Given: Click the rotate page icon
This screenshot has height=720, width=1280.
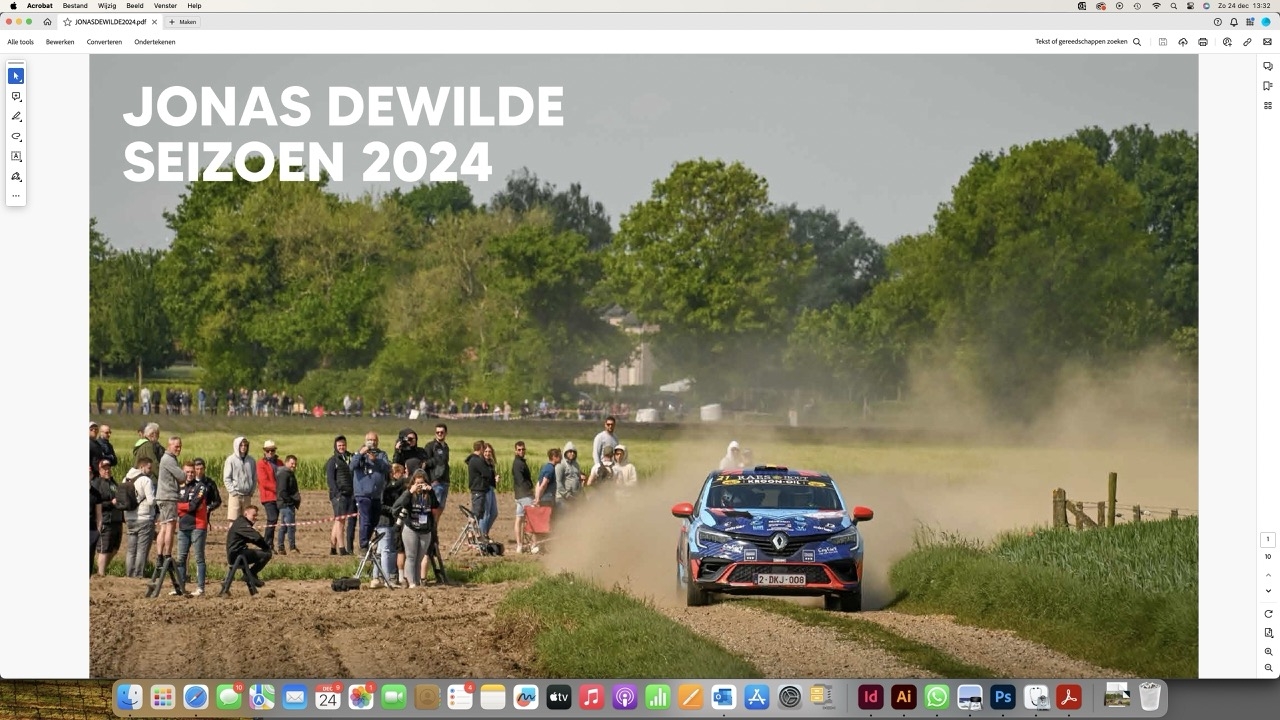Looking at the screenshot, I should 1267,613.
